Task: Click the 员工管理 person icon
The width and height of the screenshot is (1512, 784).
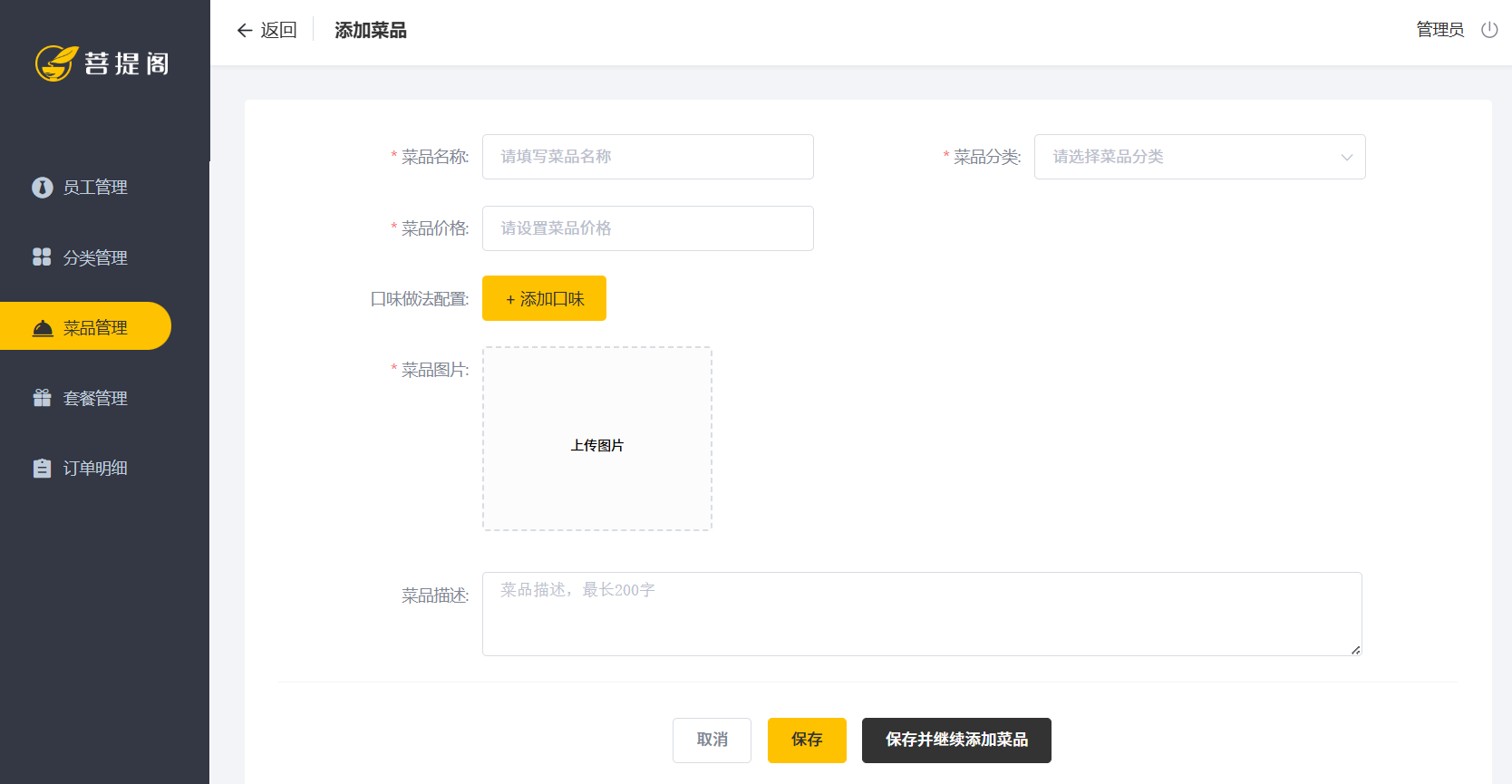Action: 43,188
